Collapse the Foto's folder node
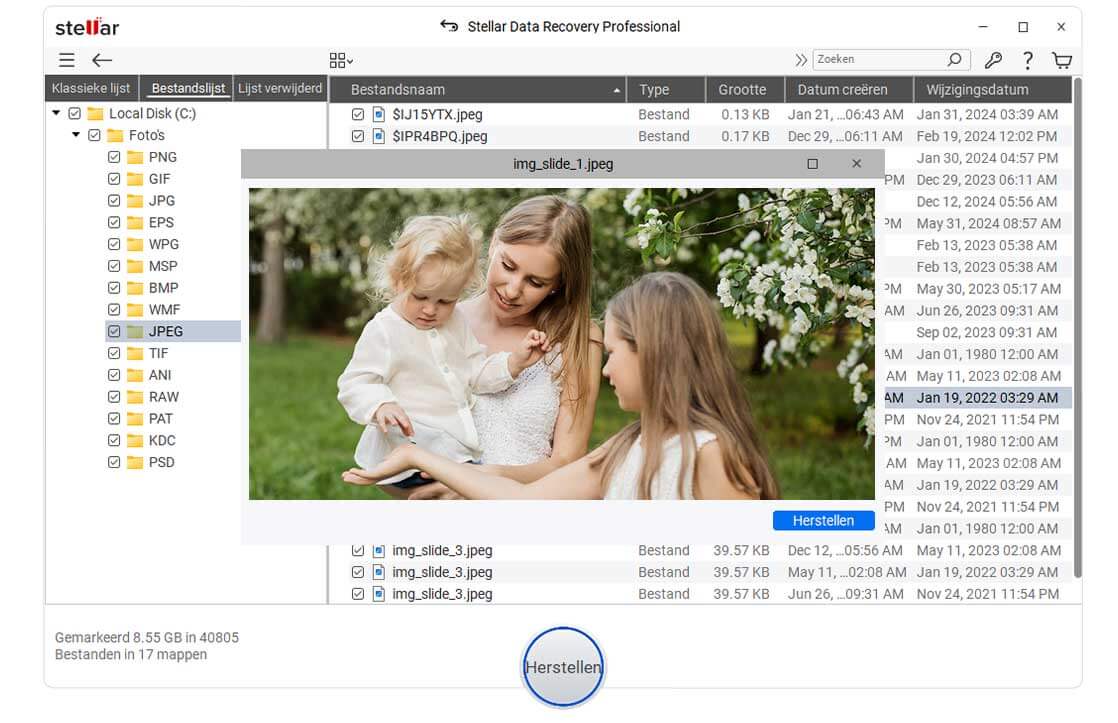Image resolution: width=1118 pixels, height=723 pixels. 76,135
